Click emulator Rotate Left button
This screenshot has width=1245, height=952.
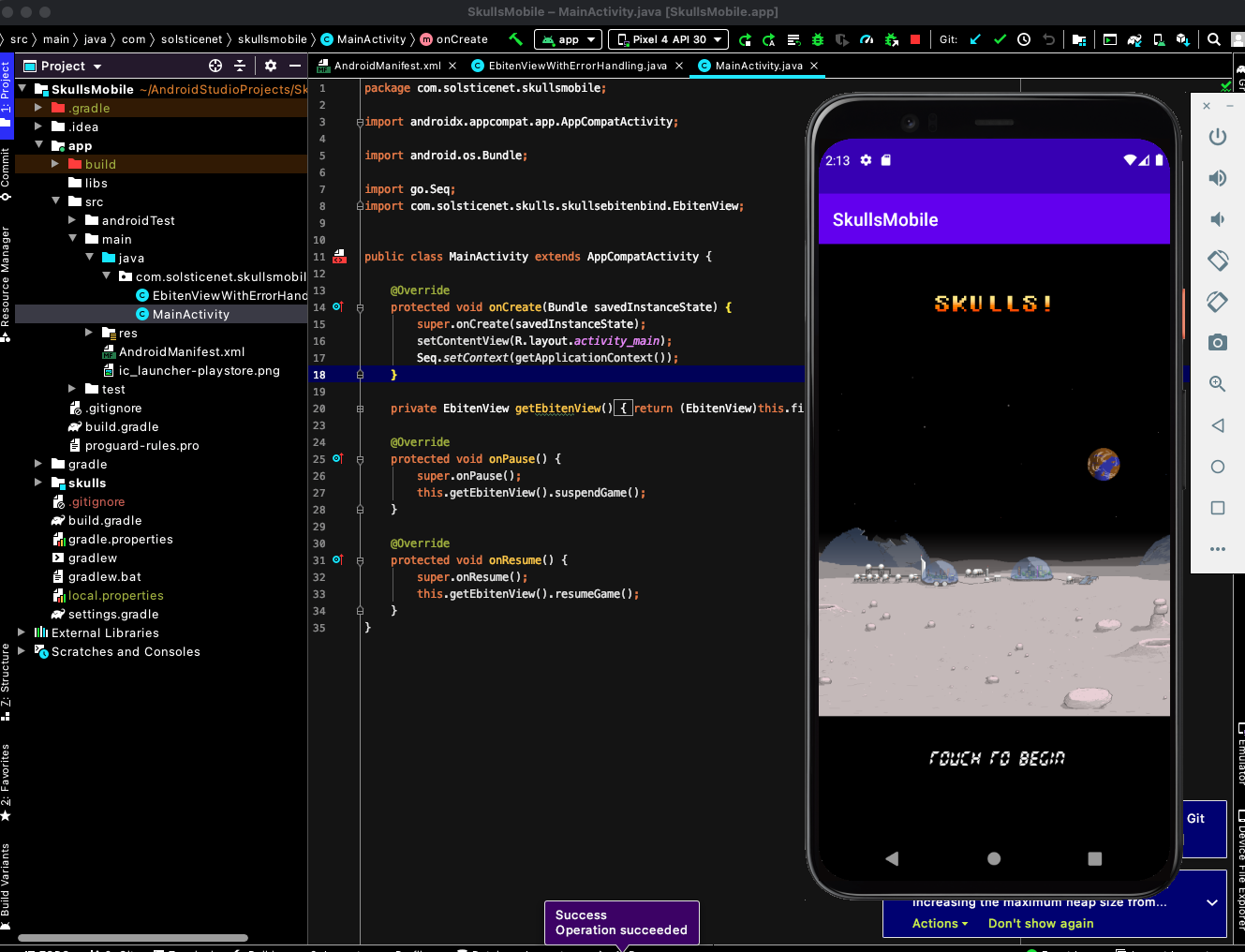[x=1218, y=260]
